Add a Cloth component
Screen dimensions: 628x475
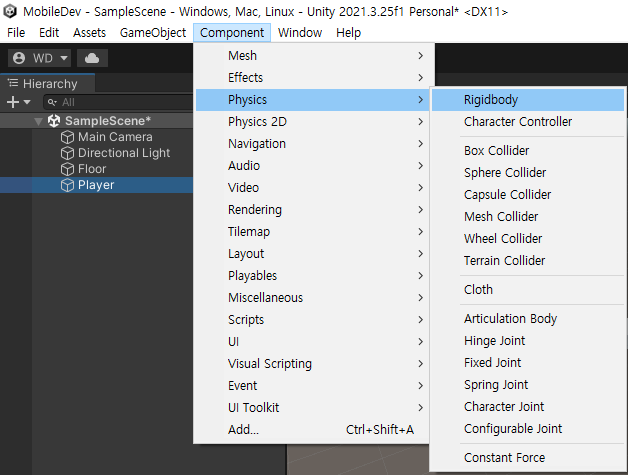[x=528, y=290]
